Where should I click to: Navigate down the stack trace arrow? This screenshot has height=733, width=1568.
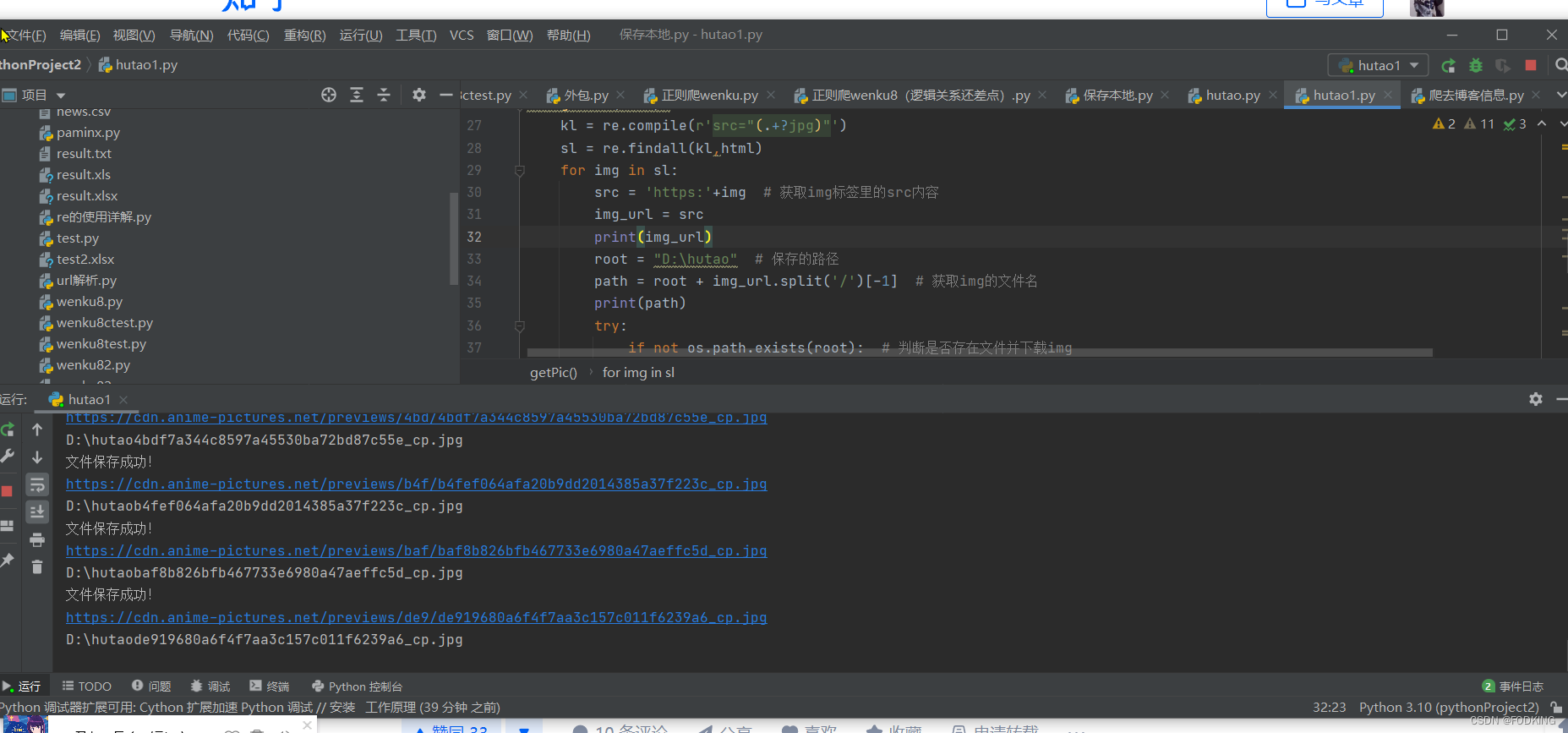pos(37,457)
